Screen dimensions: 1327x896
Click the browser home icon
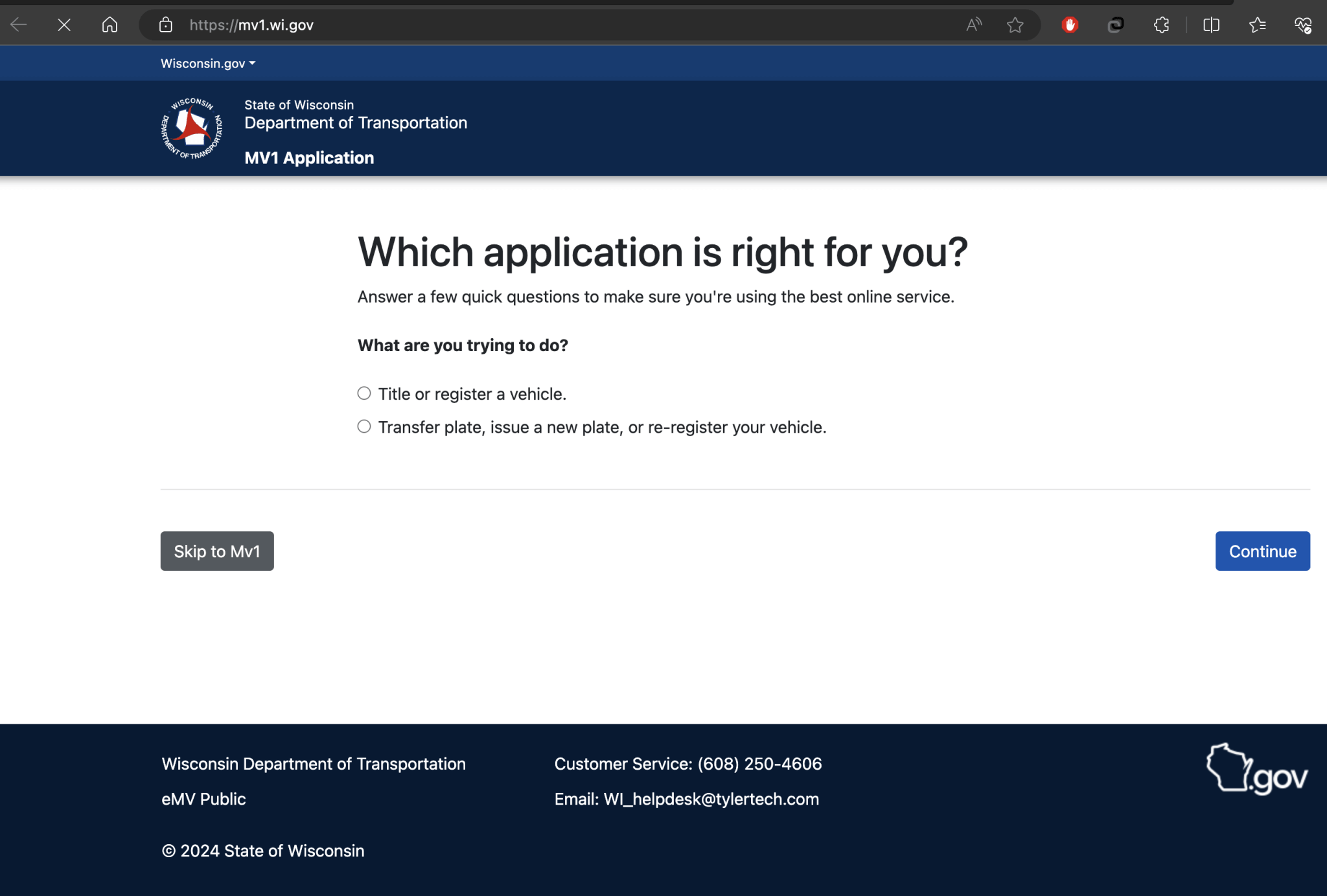(x=110, y=25)
